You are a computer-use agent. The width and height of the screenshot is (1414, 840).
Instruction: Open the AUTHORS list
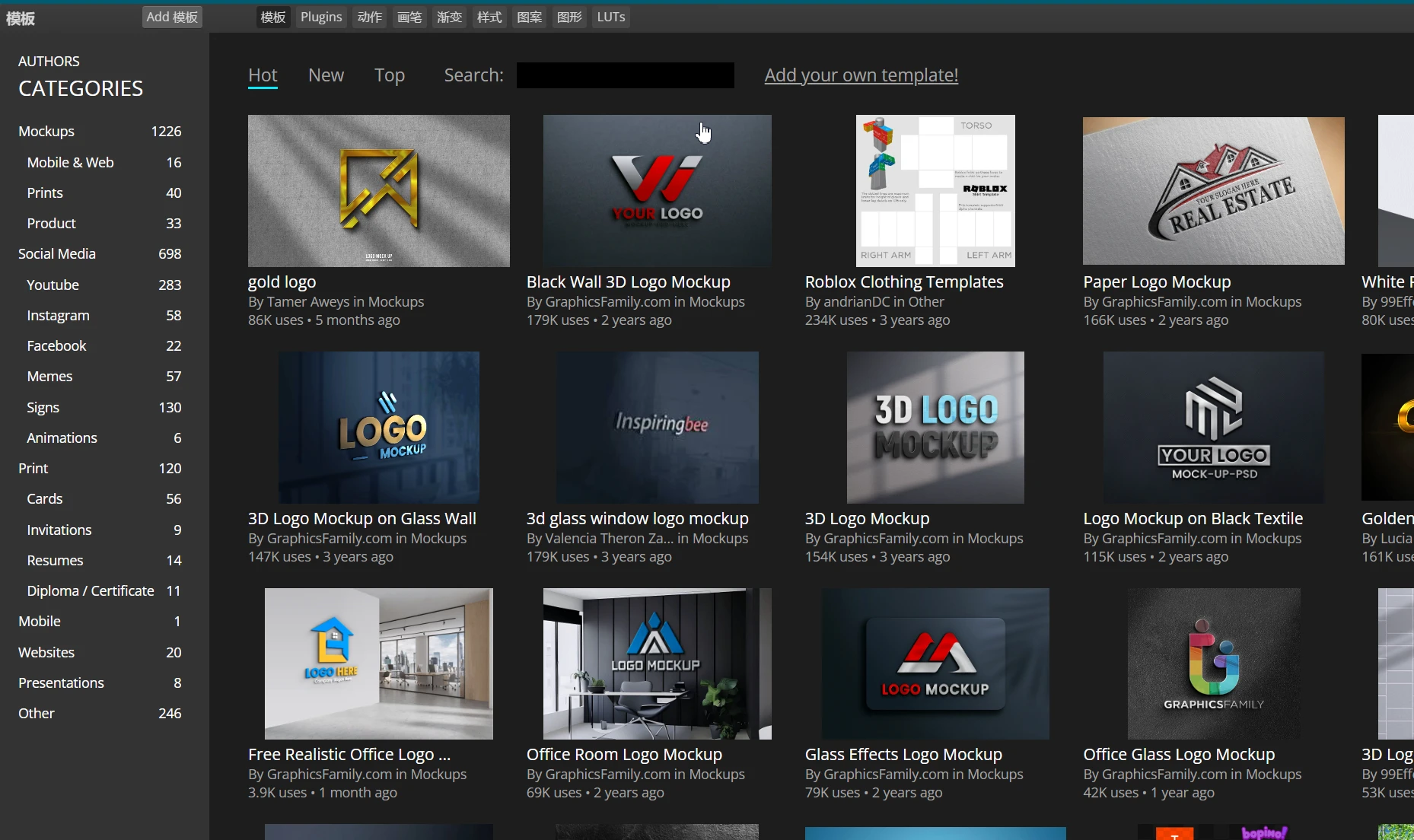(x=49, y=61)
